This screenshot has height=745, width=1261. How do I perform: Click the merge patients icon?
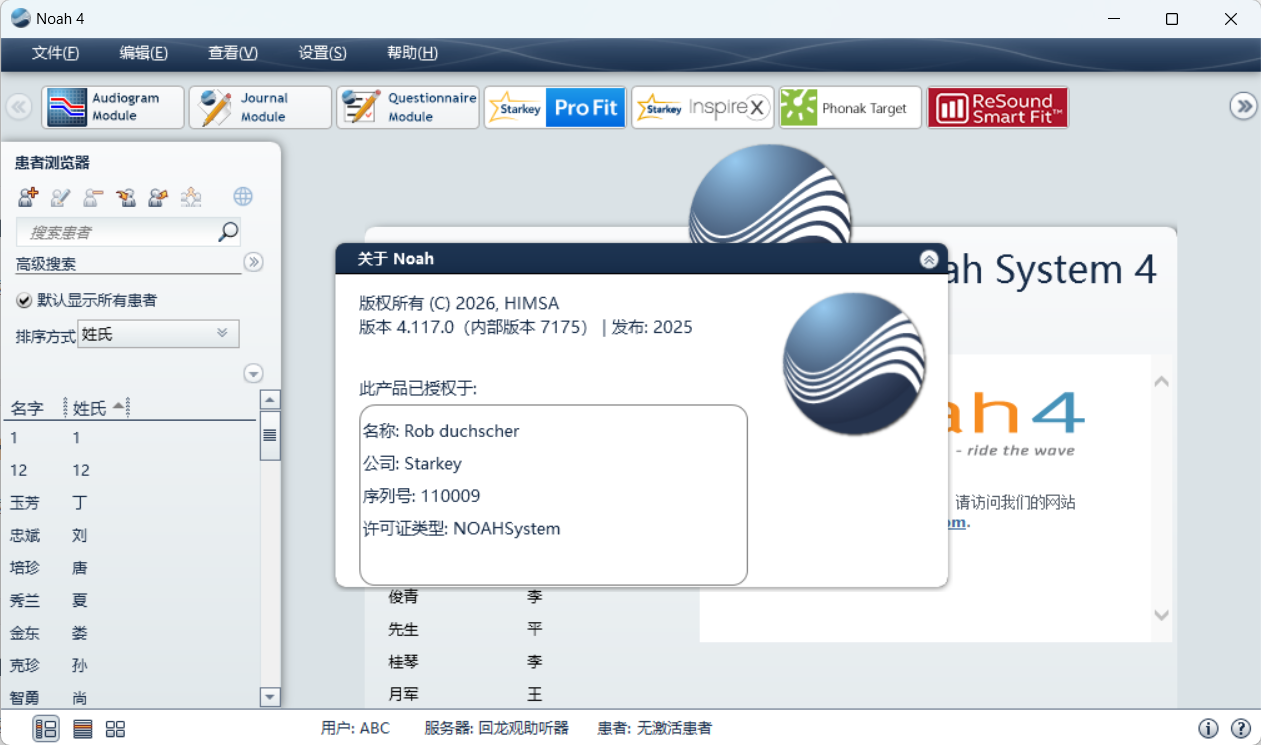pos(190,197)
